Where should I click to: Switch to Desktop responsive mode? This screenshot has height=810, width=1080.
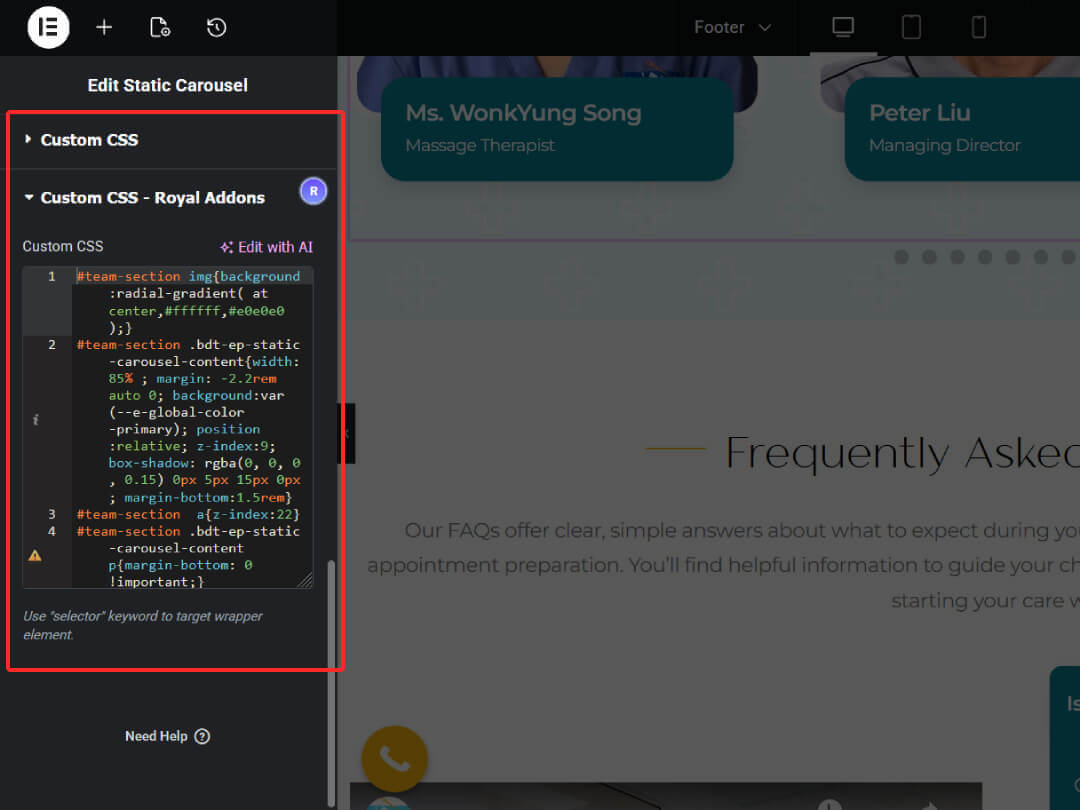(x=843, y=27)
